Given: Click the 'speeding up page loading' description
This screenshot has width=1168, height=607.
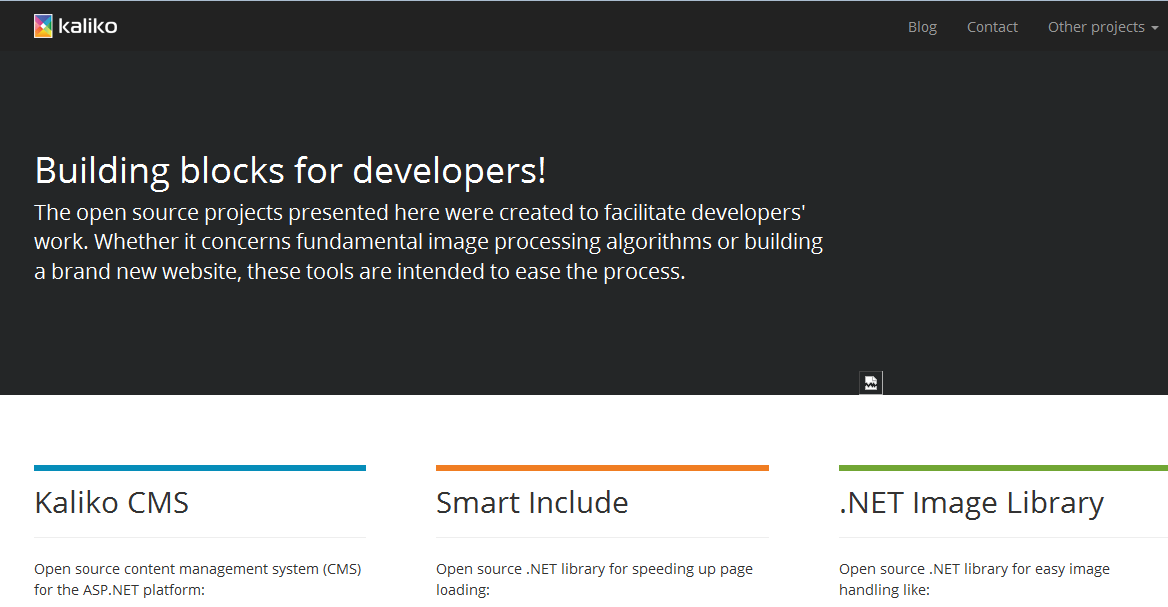Looking at the screenshot, I should 594,579.
